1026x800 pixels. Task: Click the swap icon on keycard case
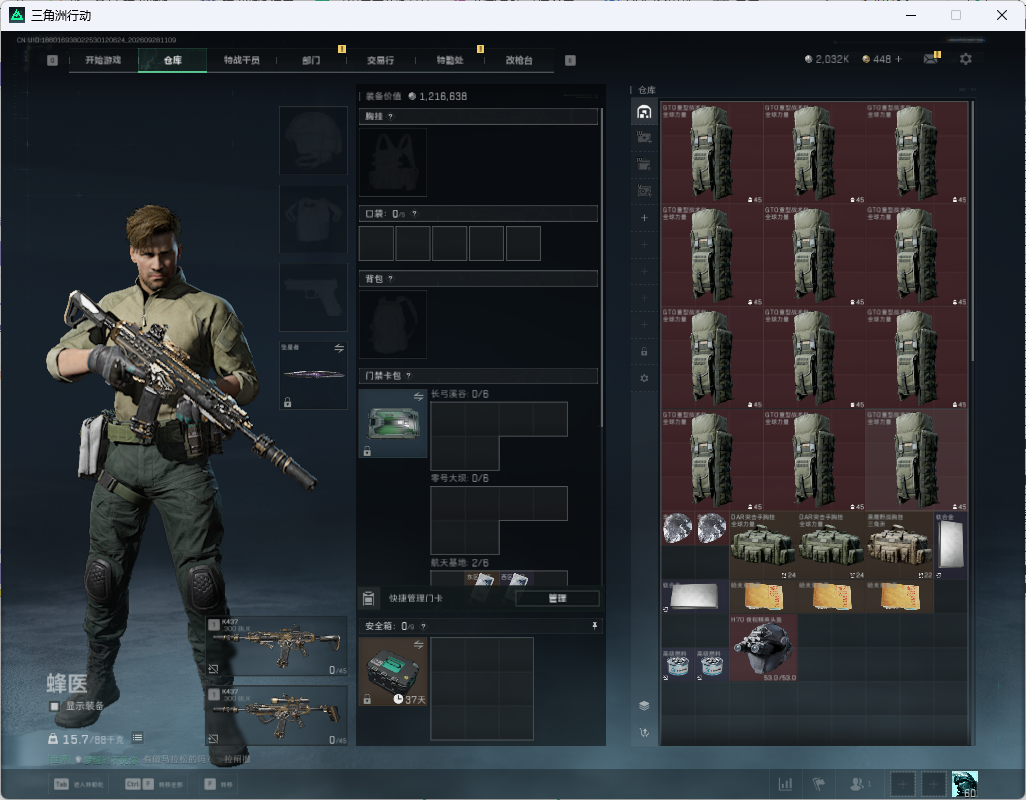click(418, 396)
